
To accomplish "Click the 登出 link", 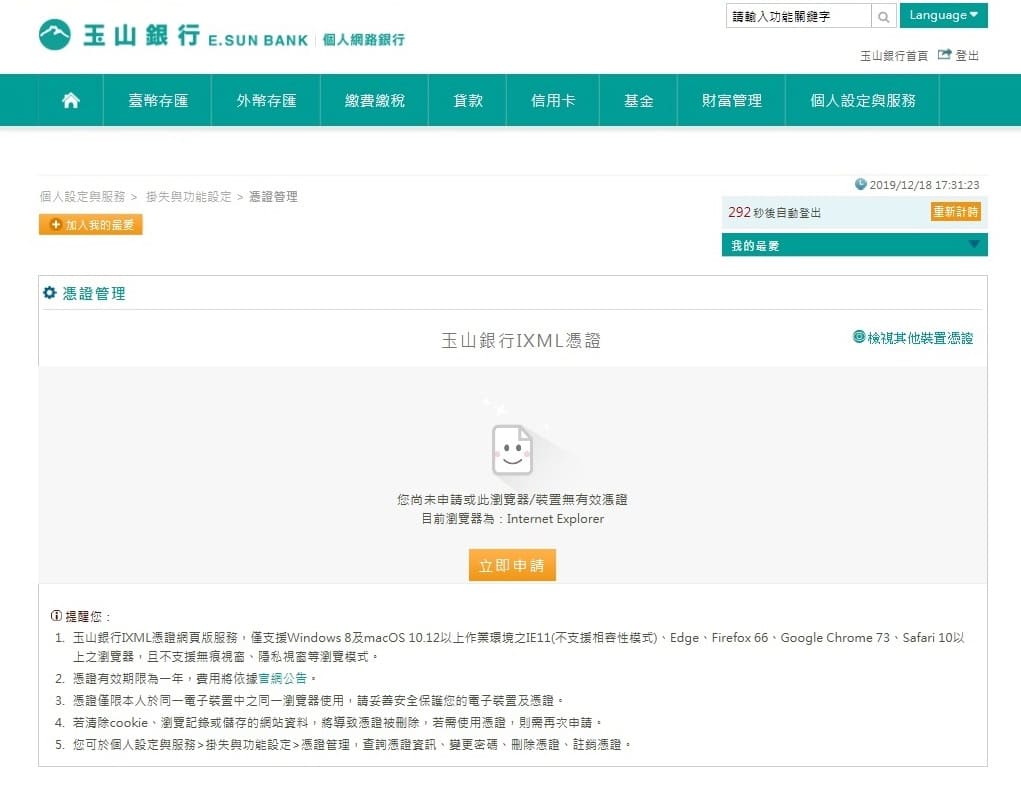I will coord(966,55).
